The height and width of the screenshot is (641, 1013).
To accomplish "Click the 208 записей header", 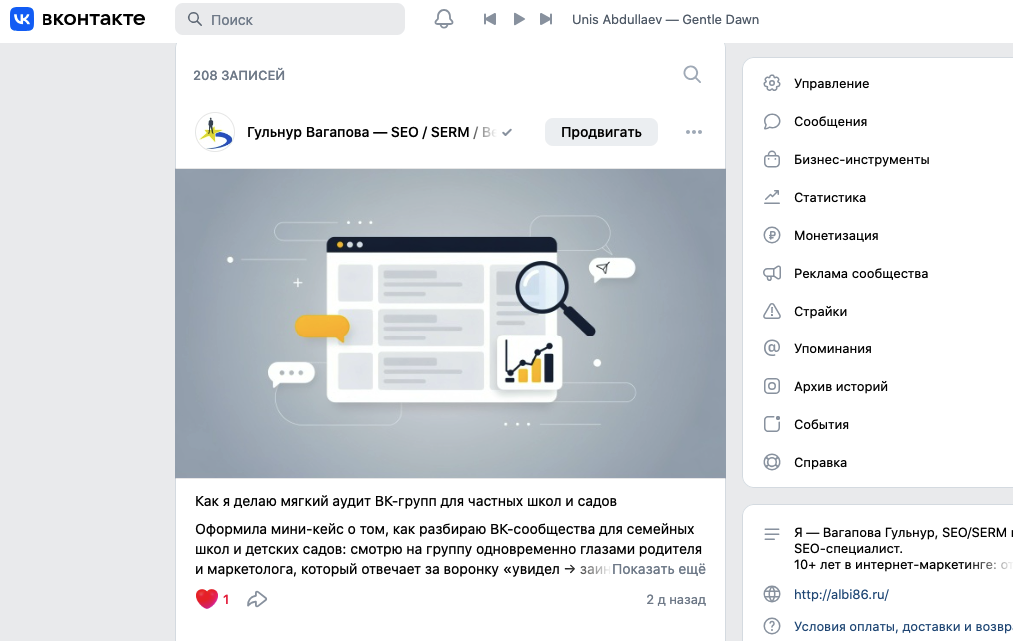I will (239, 76).
